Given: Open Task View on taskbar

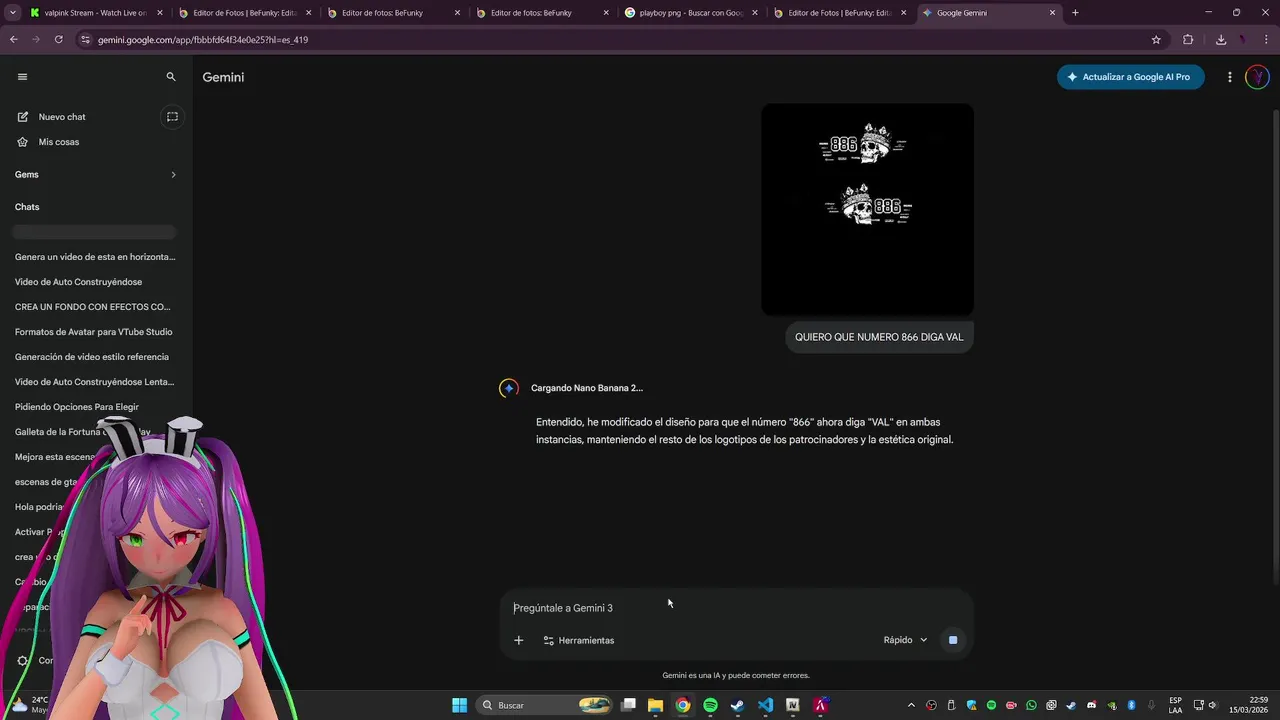Looking at the screenshot, I should coord(628,705).
